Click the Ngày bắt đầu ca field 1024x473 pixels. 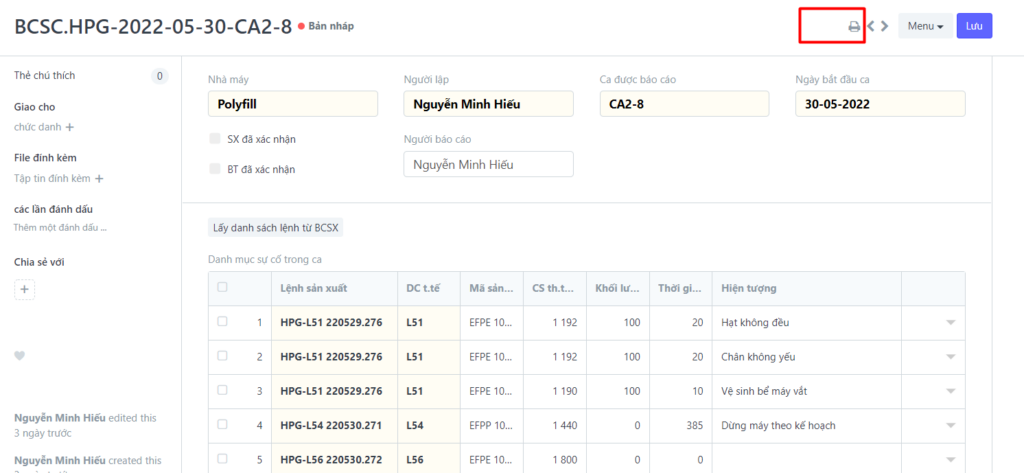tap(880, 105)
